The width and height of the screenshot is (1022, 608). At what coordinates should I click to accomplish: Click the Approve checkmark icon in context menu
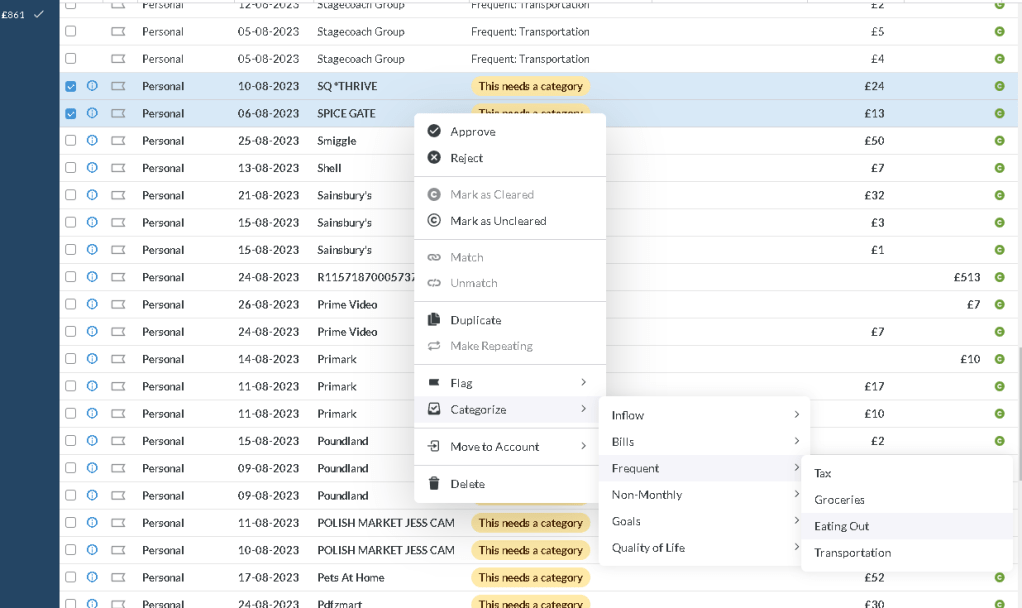point(434,131)
